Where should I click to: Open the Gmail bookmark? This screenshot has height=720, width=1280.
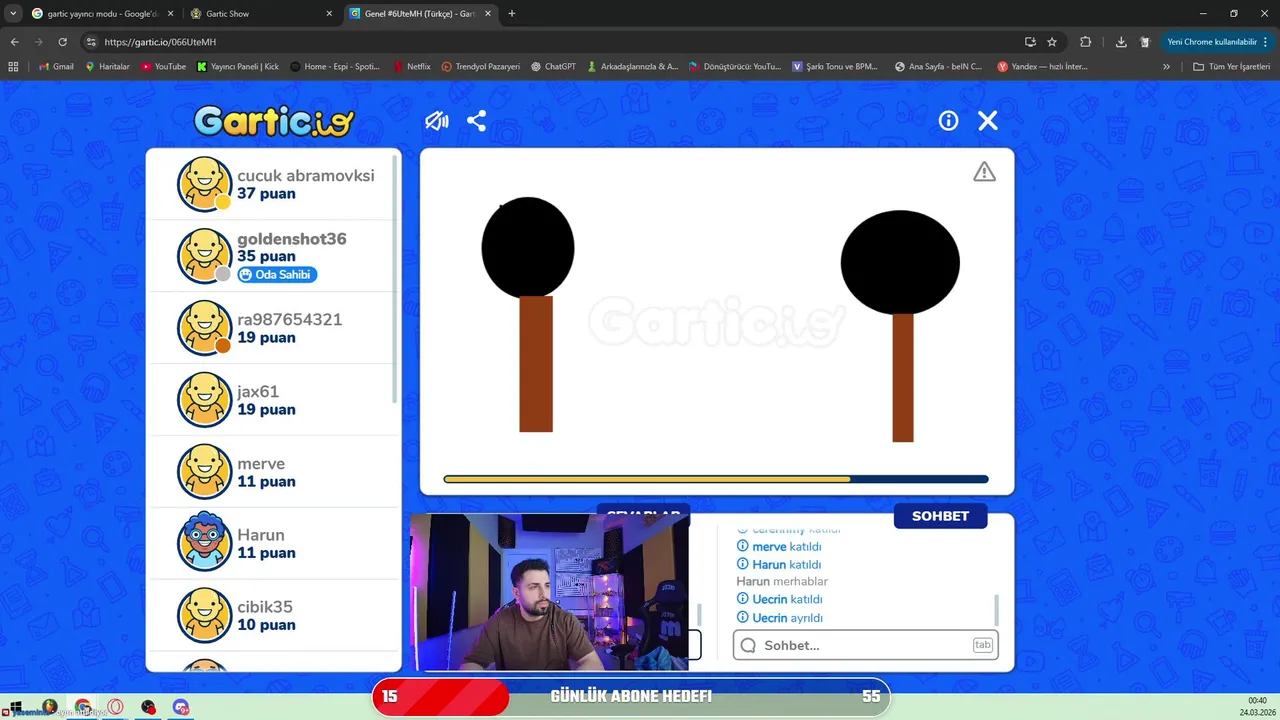(x=56, y=66)
